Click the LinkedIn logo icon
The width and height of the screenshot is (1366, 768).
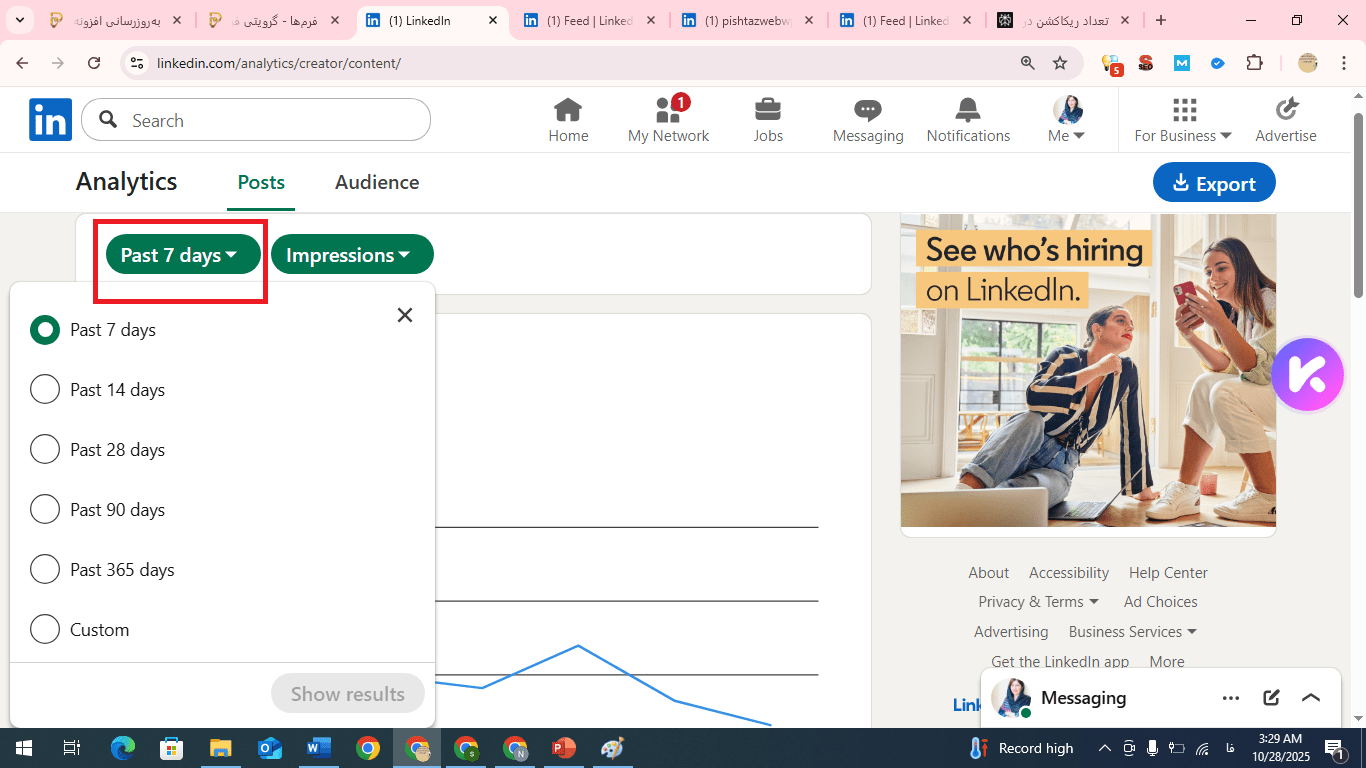click(50, 120)
